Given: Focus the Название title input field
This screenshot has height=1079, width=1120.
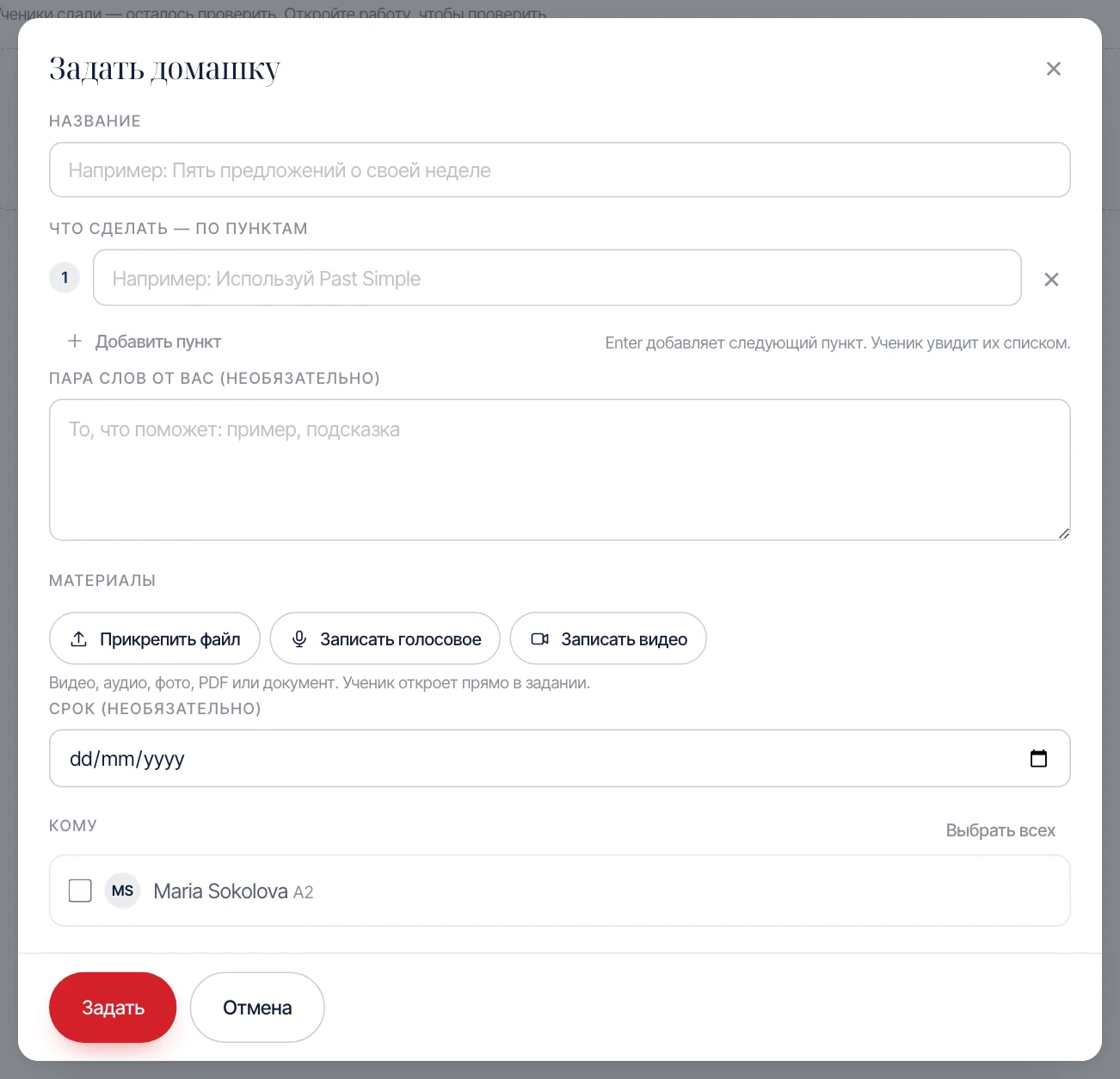Looking at the screenshot, I should click(x=560, y=170).
